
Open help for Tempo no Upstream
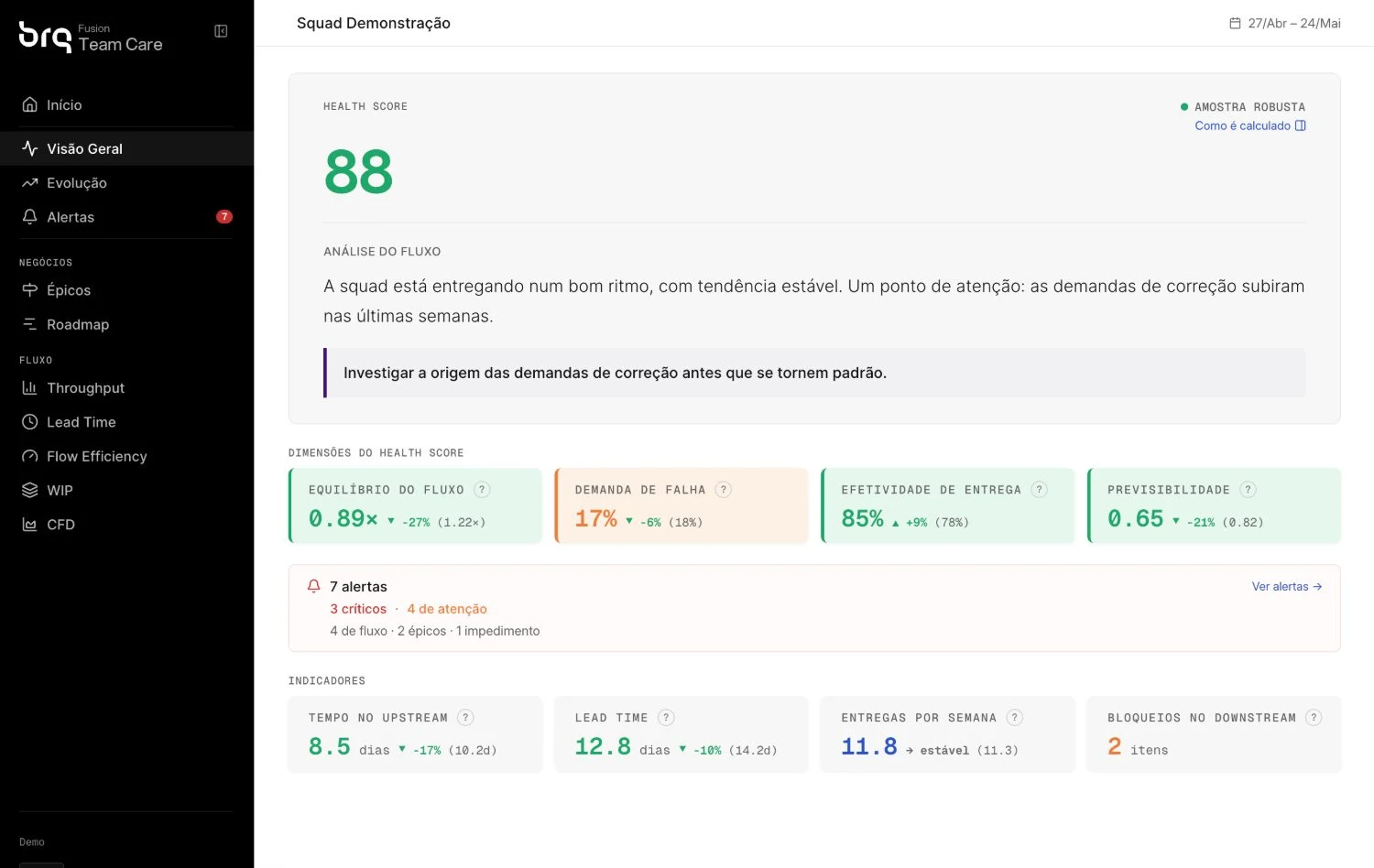tap(465, 718)
